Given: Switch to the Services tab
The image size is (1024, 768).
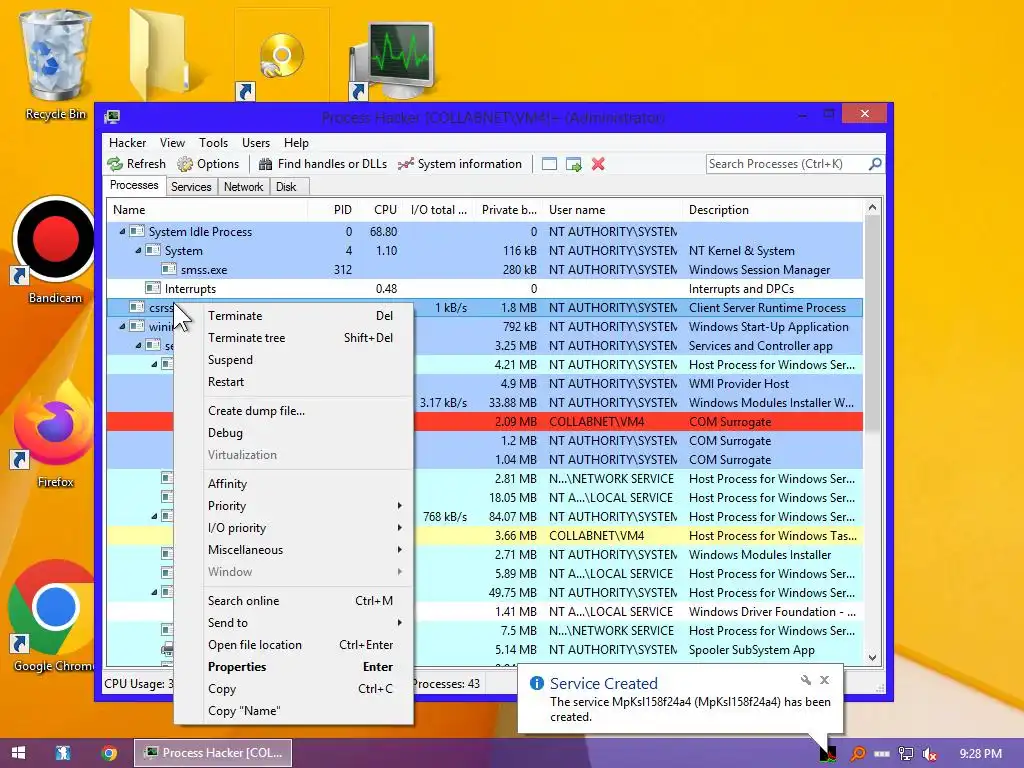Looking at the screenshot, I should (x=191, y=187).
